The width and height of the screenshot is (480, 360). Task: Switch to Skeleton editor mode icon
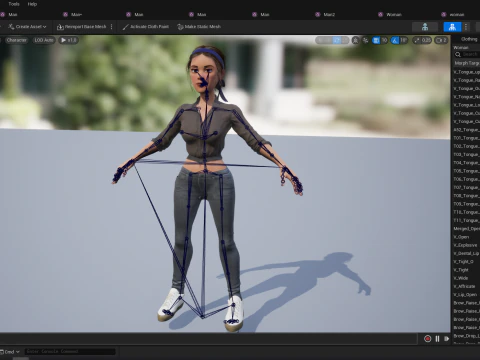tap(425, 27)
